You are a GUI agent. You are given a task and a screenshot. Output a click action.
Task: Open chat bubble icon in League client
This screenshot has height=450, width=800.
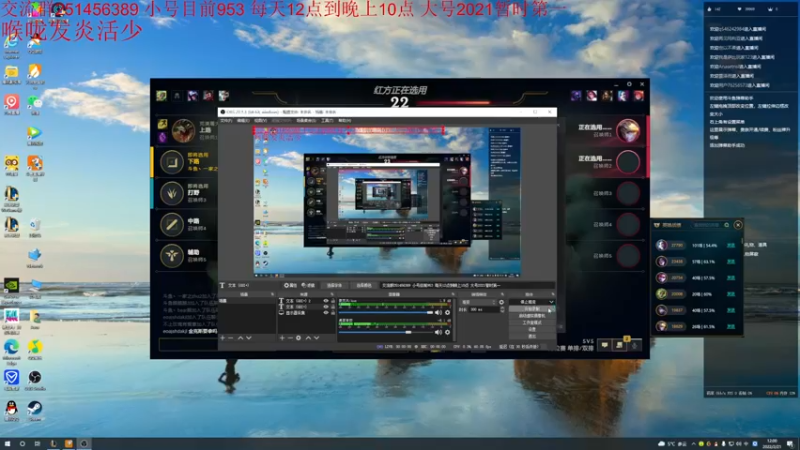[605, 345]
